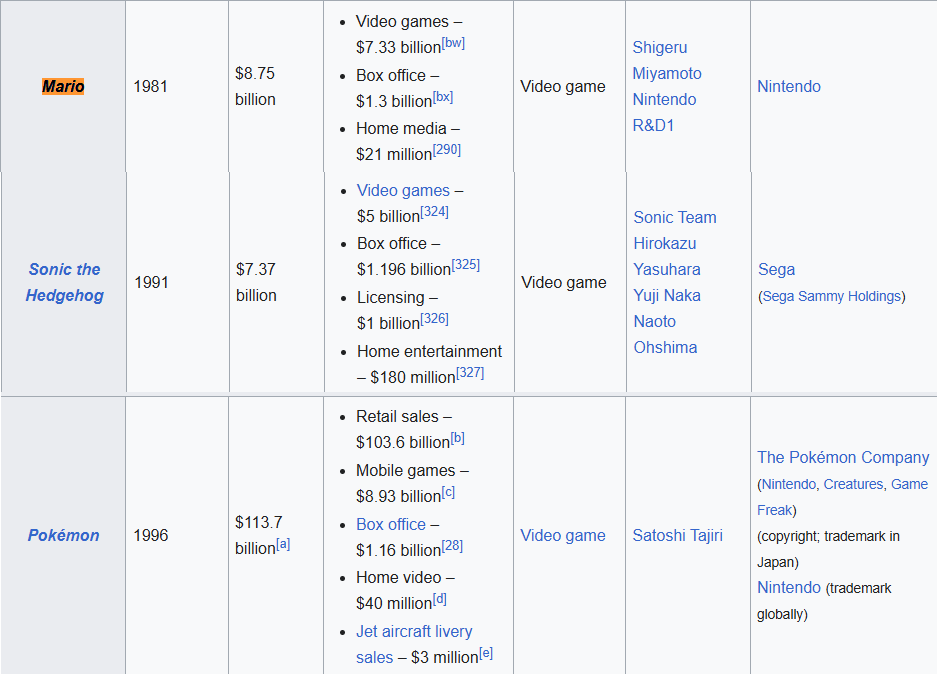This screenshot has height=674, width=937.
Task: Open the Pokémon franchise link
Action: (63, 535)
